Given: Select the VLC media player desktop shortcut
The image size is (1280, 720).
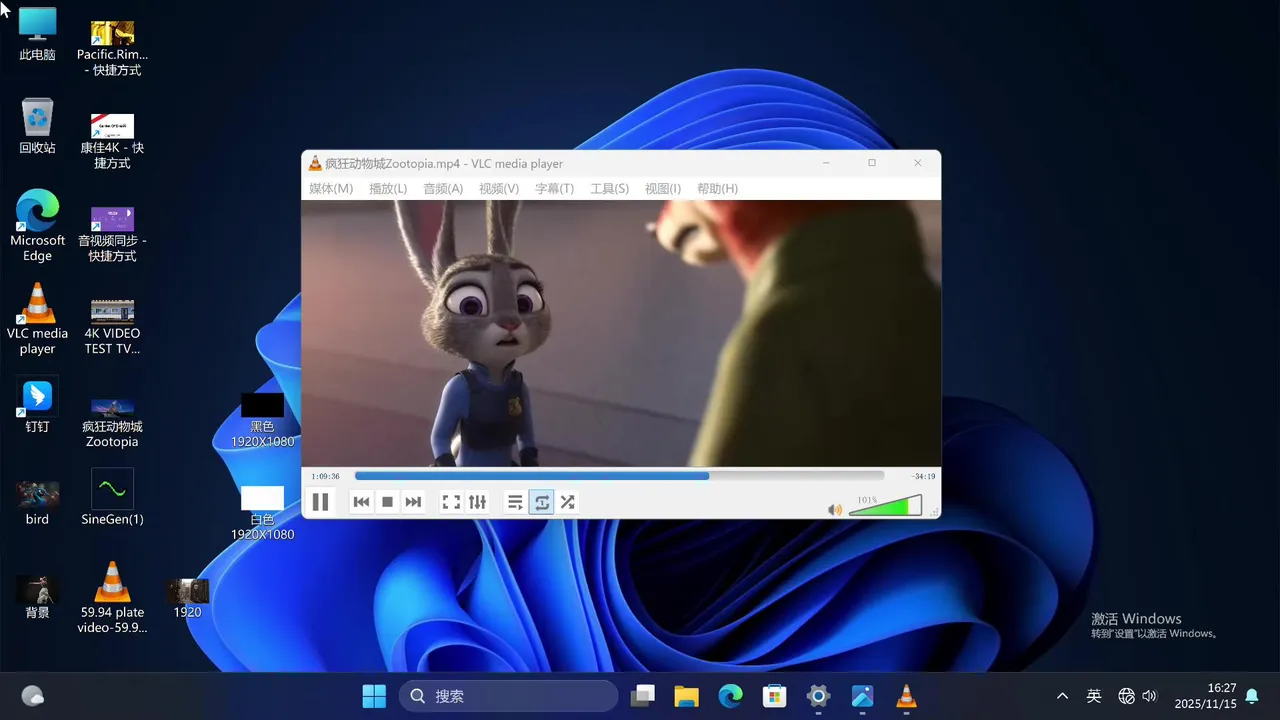Looking at the screenshot, I should point(37,319).
